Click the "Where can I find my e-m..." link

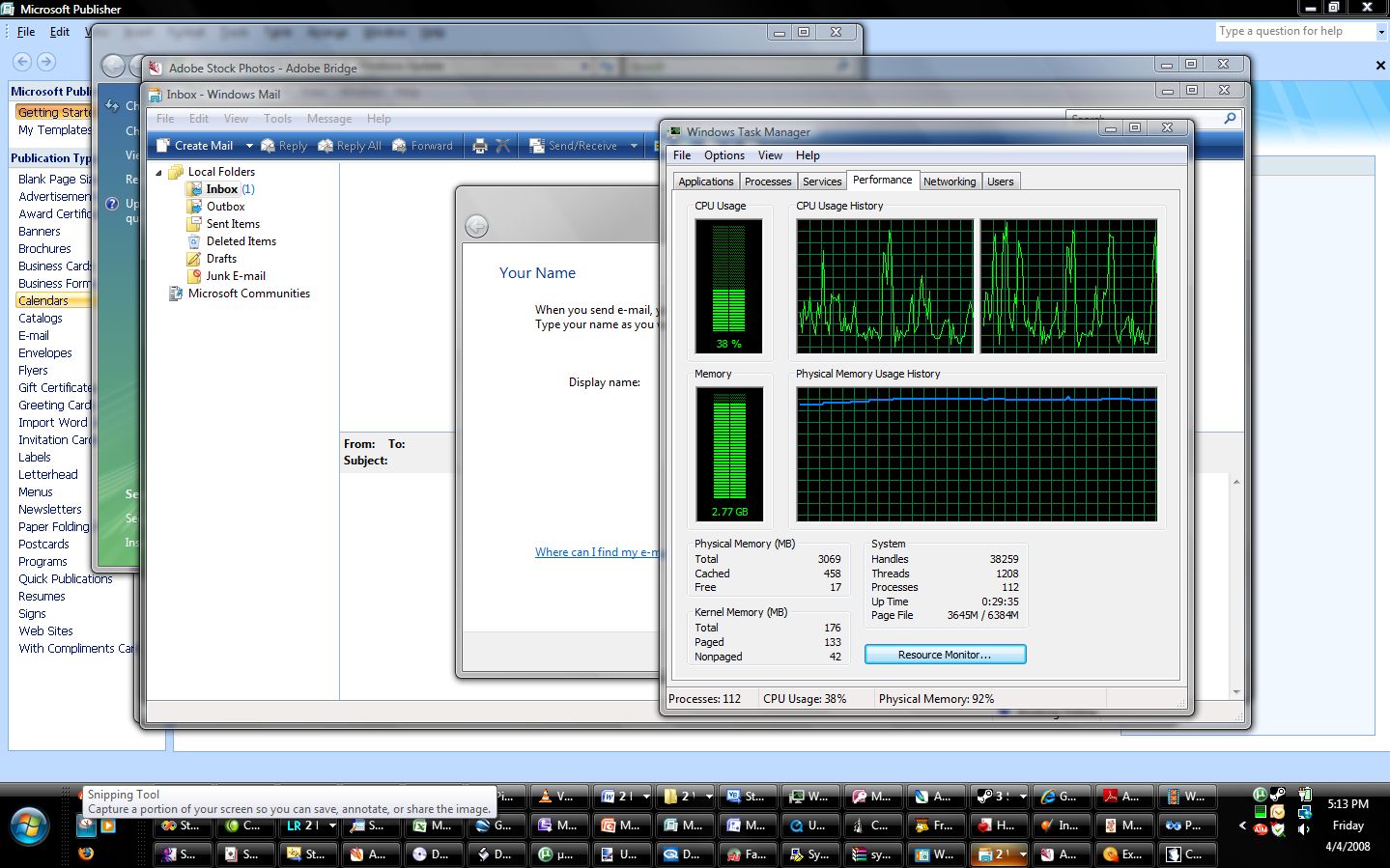coord(598,552)
